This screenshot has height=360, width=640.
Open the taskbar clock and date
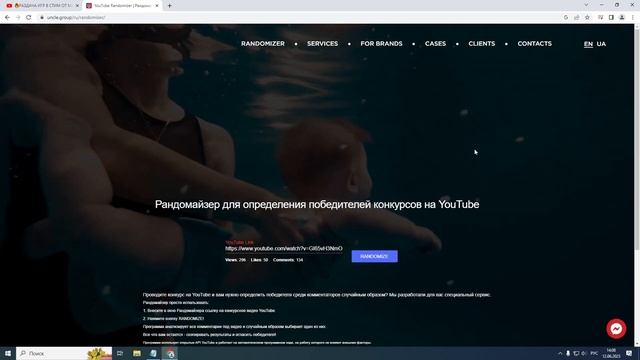pyautogui.click(x=611, y=353)
